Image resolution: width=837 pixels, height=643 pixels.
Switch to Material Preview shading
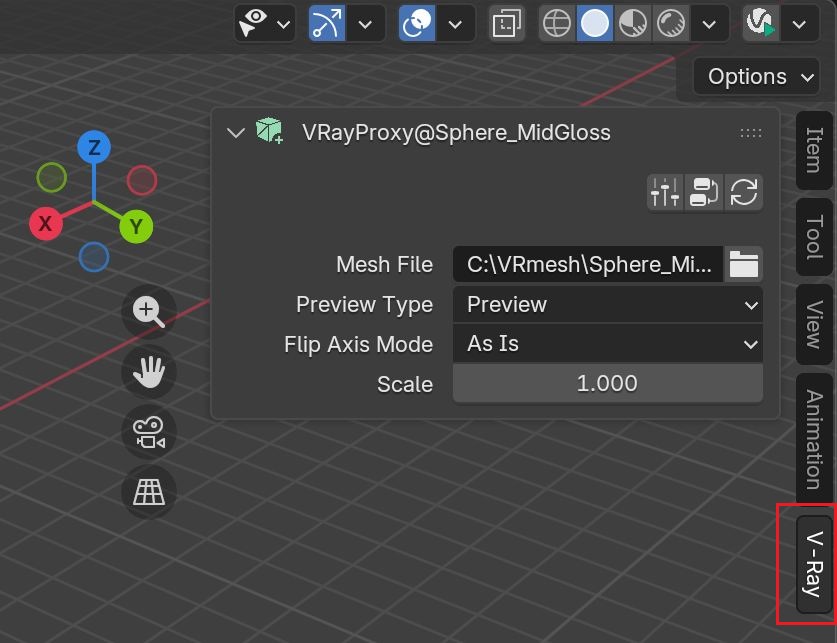click(x=633, y=23)
